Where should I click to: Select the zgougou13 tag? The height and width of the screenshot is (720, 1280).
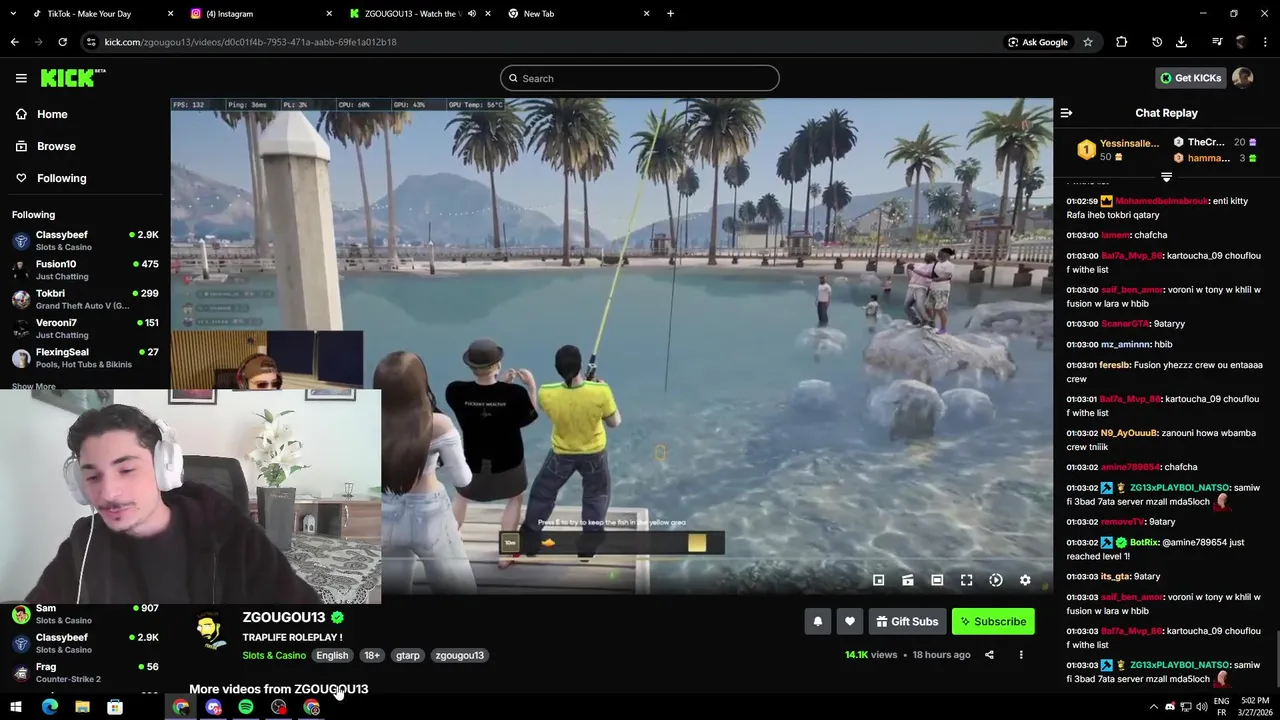(x=460, y=656)
